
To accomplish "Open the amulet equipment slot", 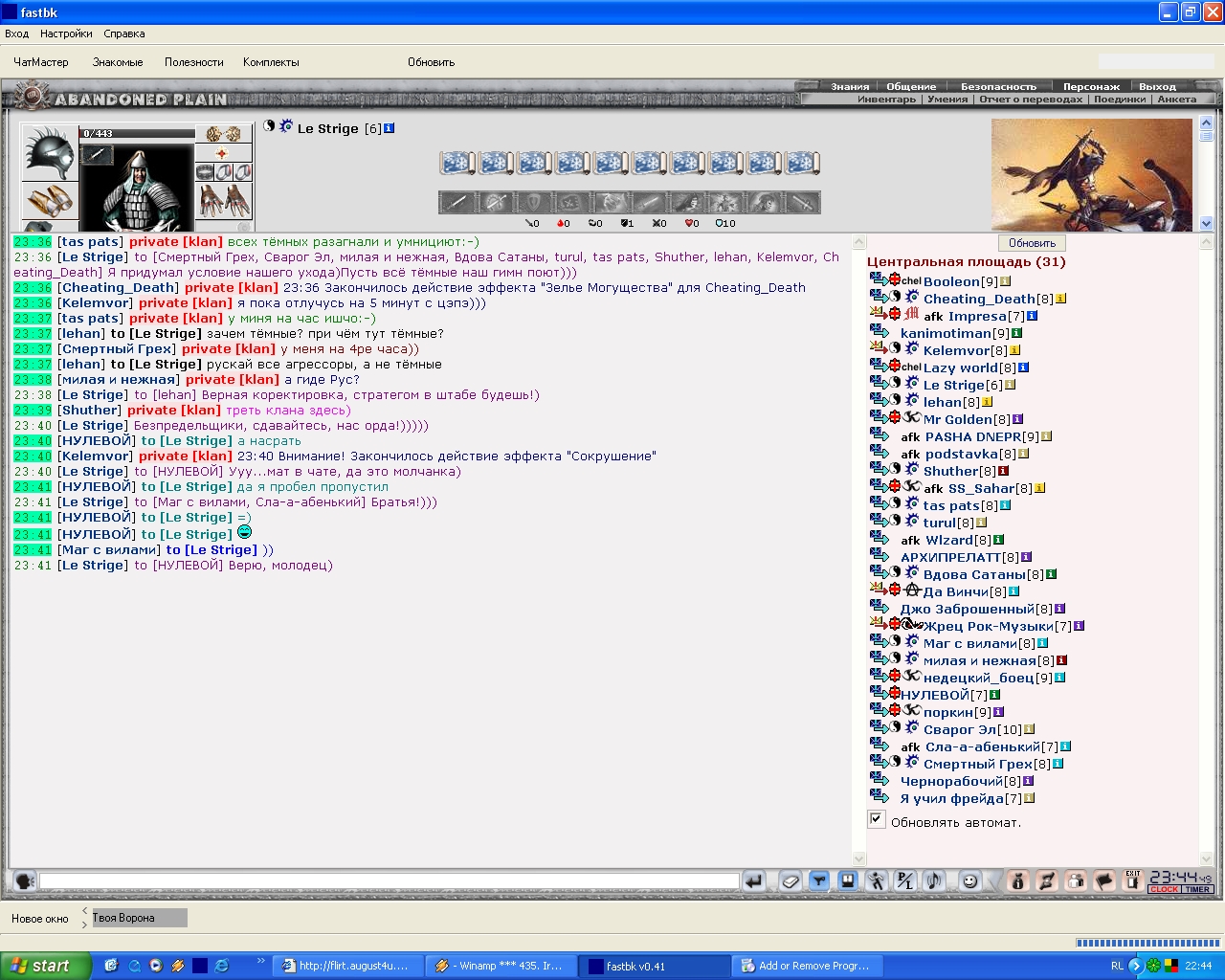I will tap(223, 154).
